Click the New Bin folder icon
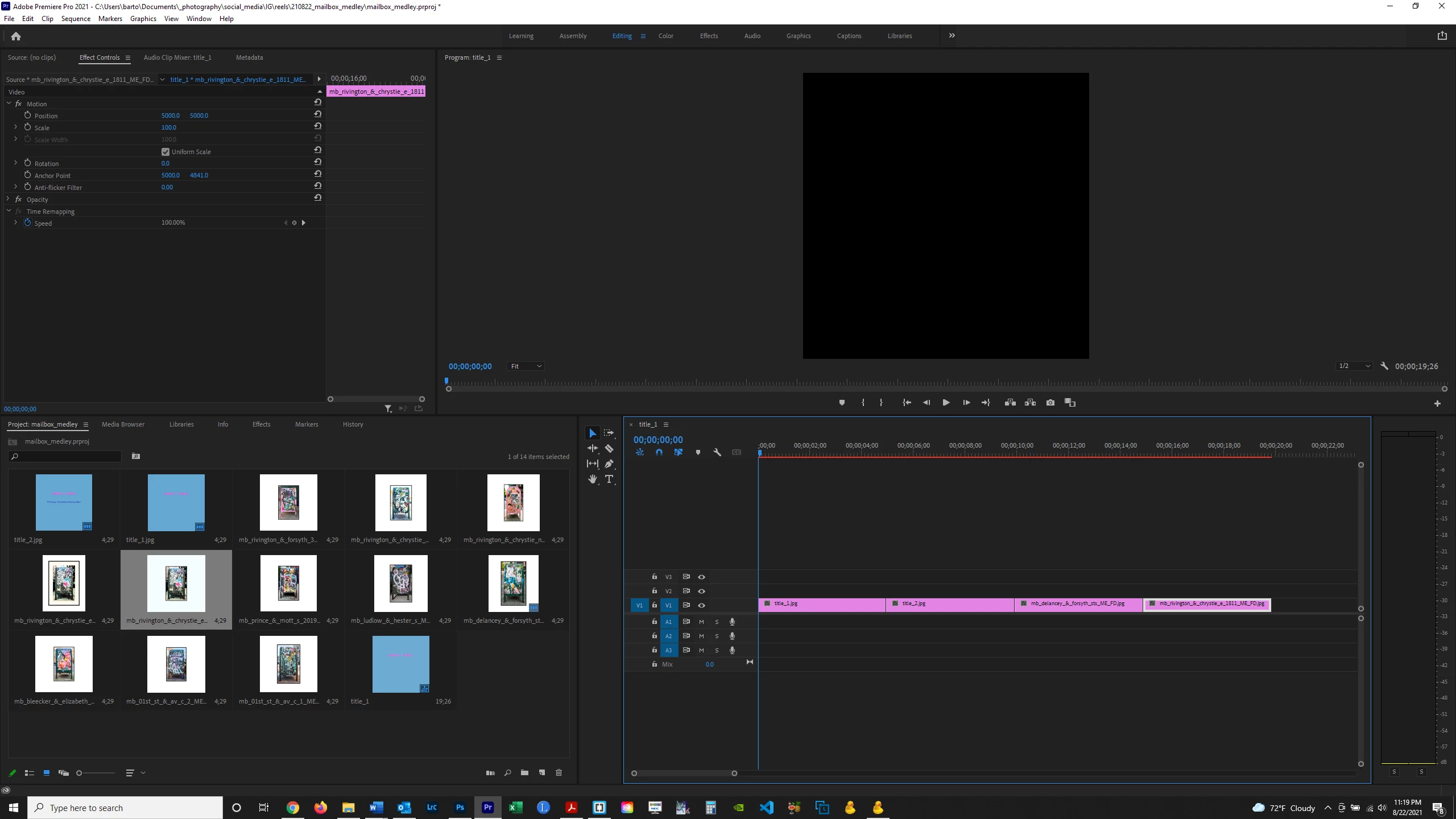1456x819 pixels. pyautogui.click(x=524, y=773)
